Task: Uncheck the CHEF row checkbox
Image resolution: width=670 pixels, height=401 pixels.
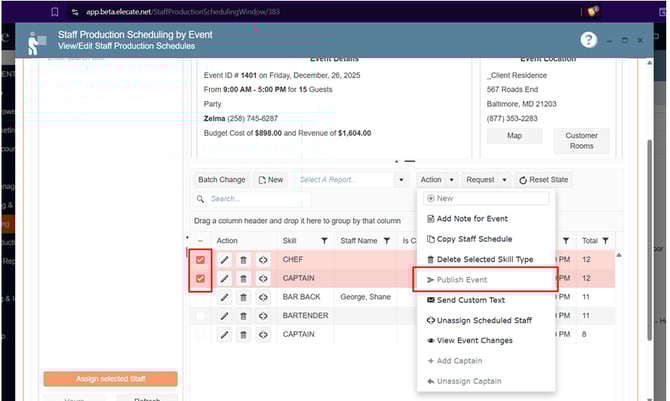Action: pyautogui.click(x=201, y=260)
